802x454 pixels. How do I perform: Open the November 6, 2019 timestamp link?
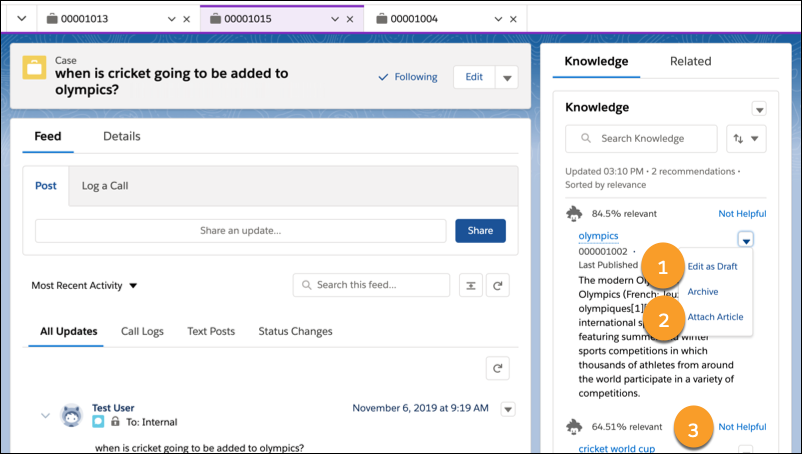tap(420, 408)
